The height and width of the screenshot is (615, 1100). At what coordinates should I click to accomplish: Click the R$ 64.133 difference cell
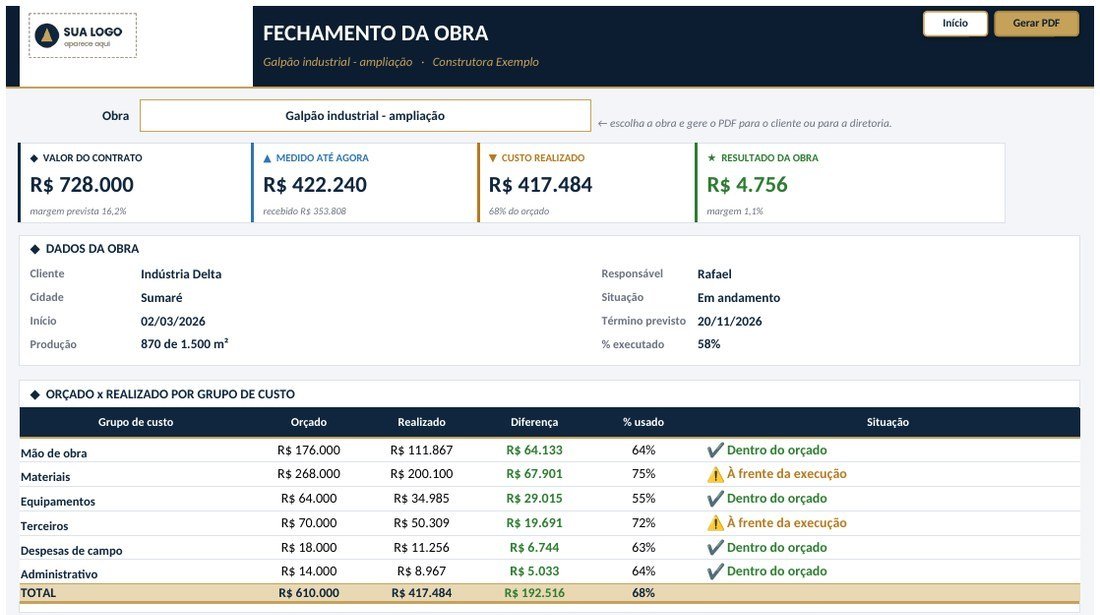coord(535,450)
